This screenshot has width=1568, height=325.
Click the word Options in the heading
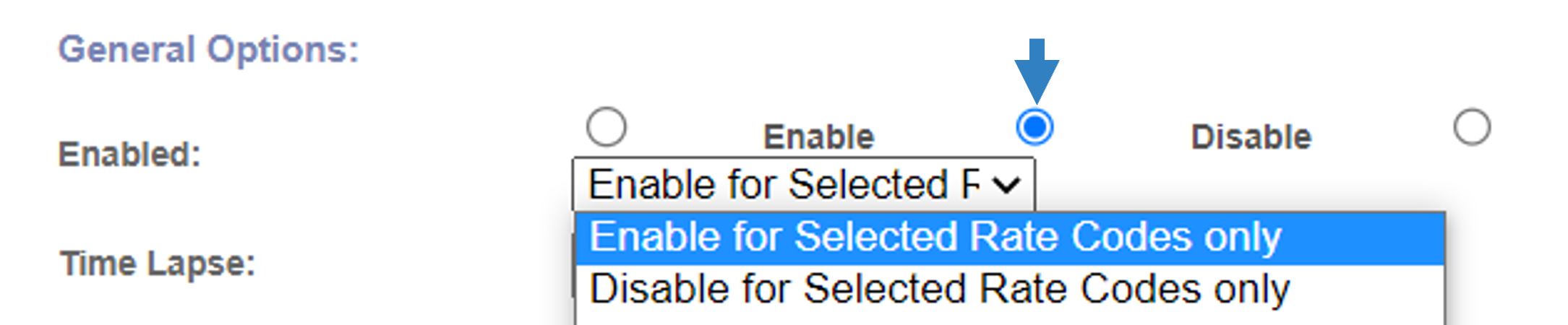[283, 50]
